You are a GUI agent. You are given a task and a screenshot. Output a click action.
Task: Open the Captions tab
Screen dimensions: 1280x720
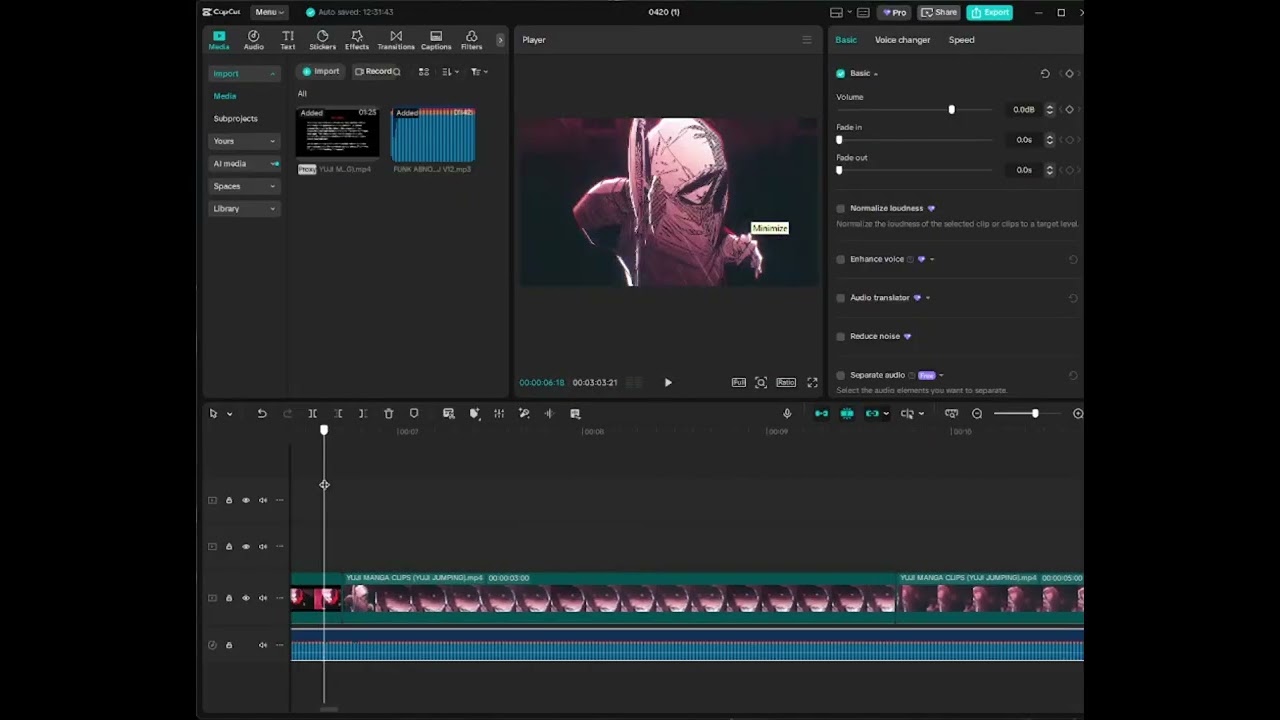(436, 40)
